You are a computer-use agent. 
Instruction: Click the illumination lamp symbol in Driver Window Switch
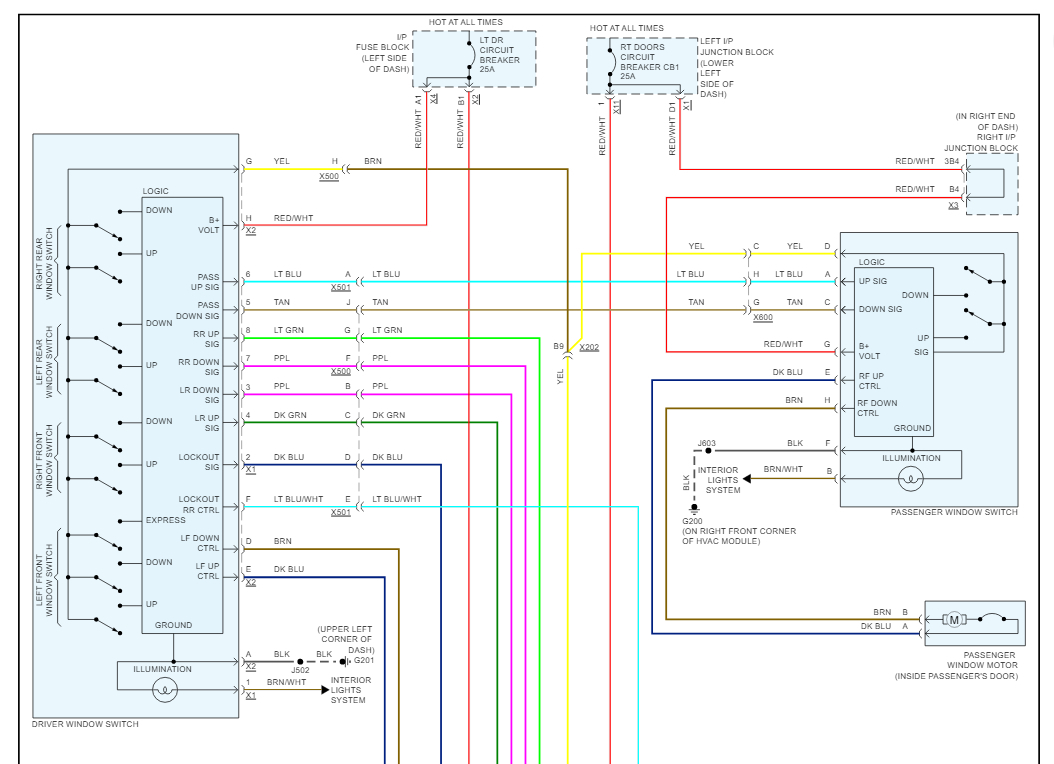165,689
